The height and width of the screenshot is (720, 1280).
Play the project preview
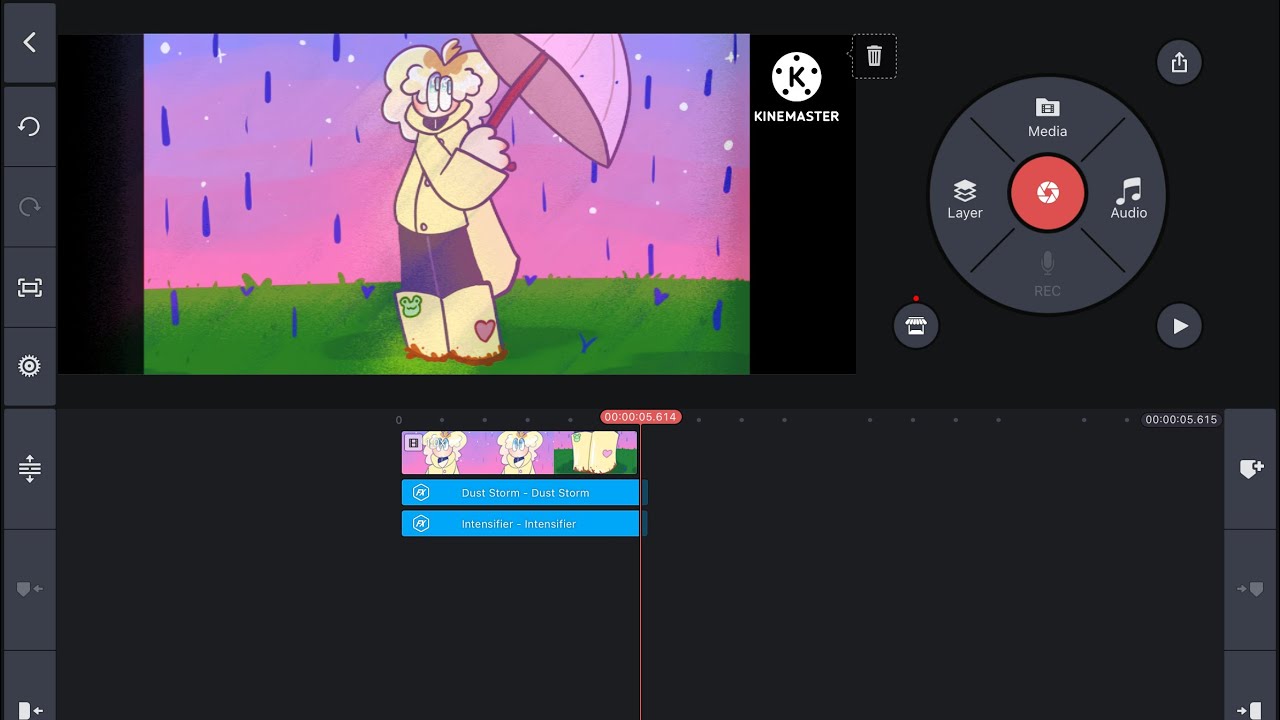point(1179,326)
